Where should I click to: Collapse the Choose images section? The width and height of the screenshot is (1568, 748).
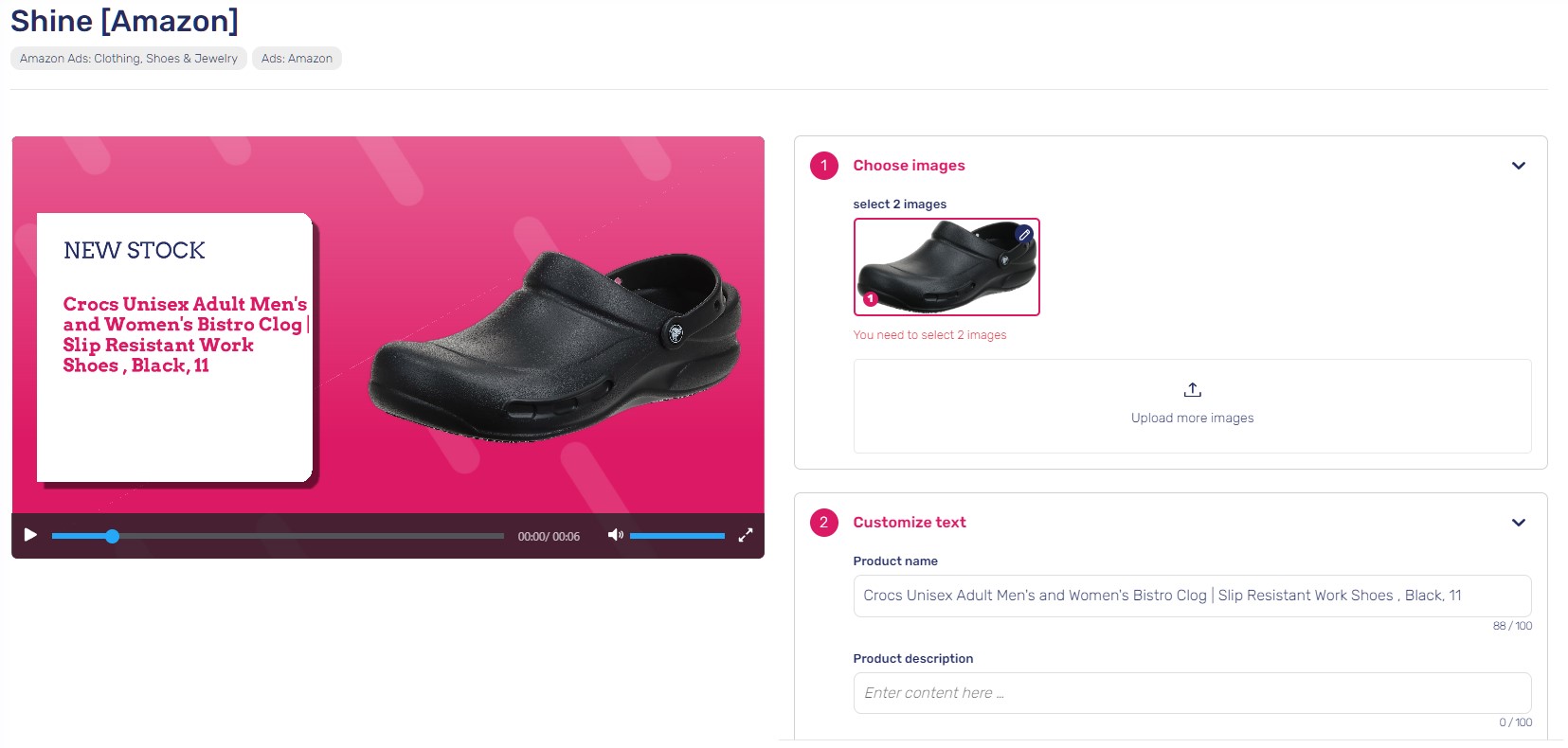(1519, 166)
